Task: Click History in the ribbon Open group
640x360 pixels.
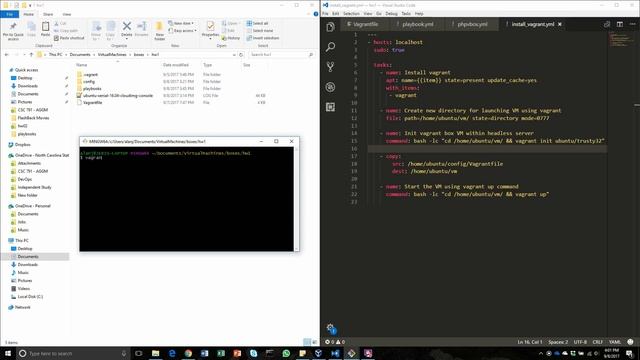Action: (231, 38)
